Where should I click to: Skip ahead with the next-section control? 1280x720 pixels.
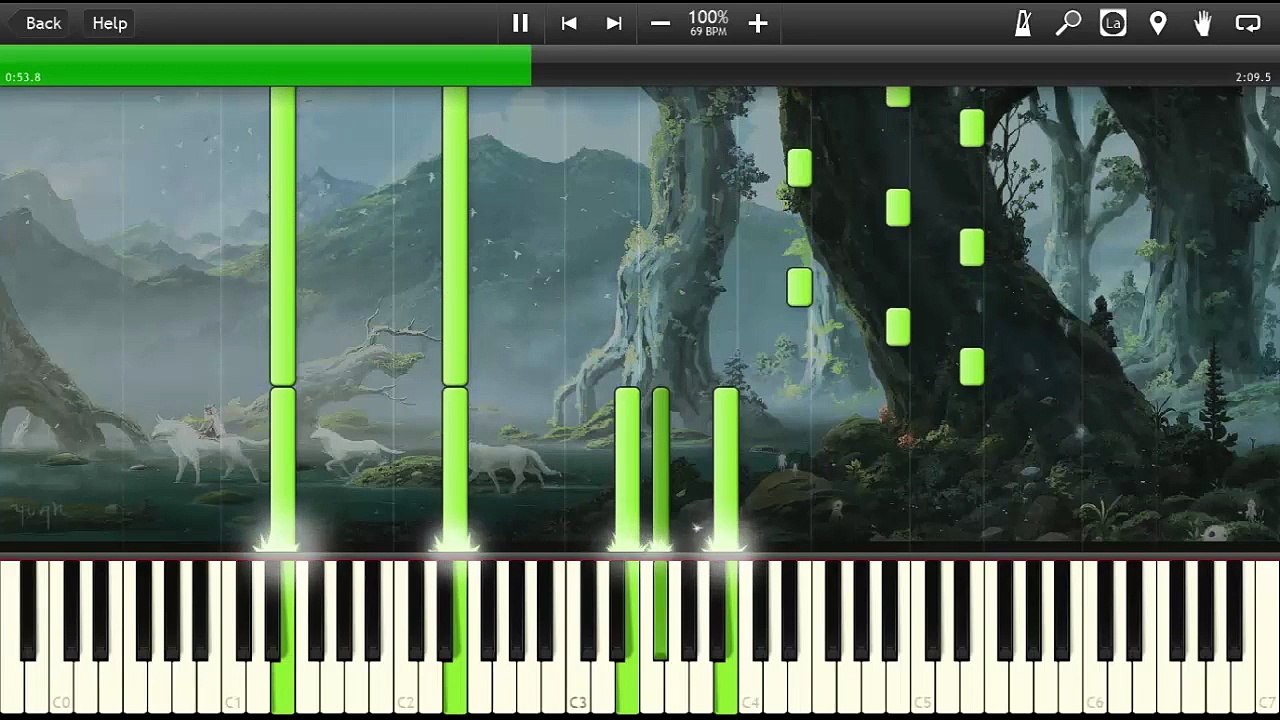pos(614,23)
